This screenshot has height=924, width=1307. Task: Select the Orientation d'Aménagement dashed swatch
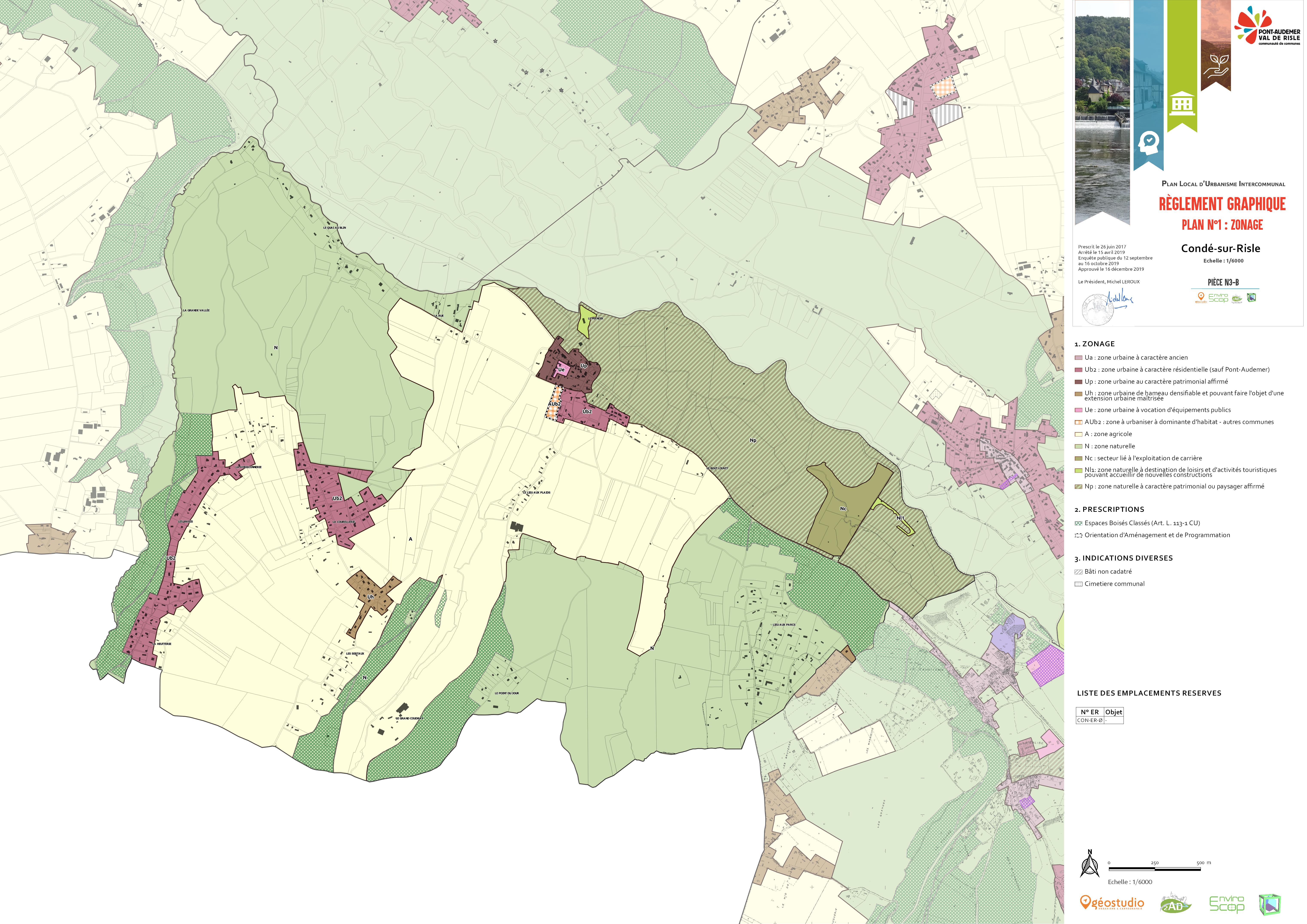(1078, 535)
